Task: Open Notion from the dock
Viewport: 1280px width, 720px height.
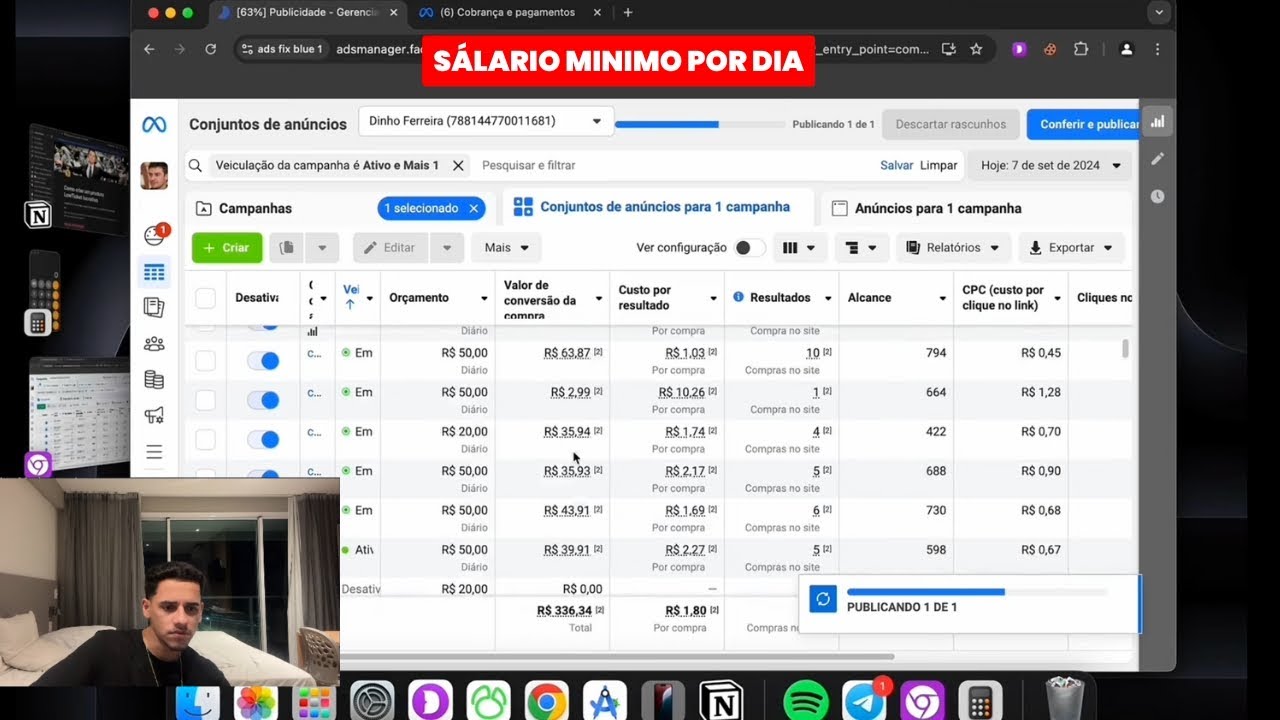Action: point(721,702)
